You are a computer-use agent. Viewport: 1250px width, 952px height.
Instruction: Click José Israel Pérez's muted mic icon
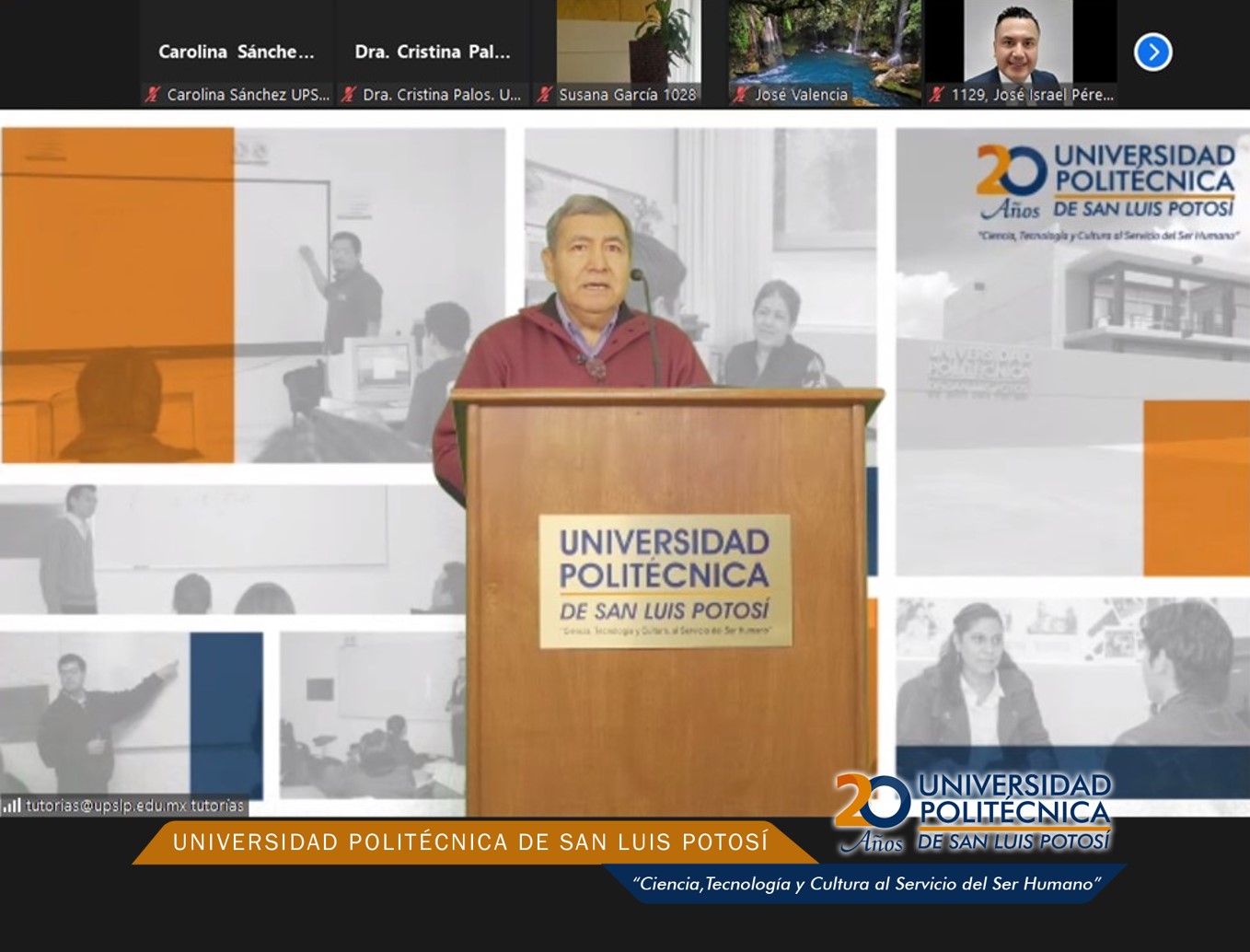937,94
